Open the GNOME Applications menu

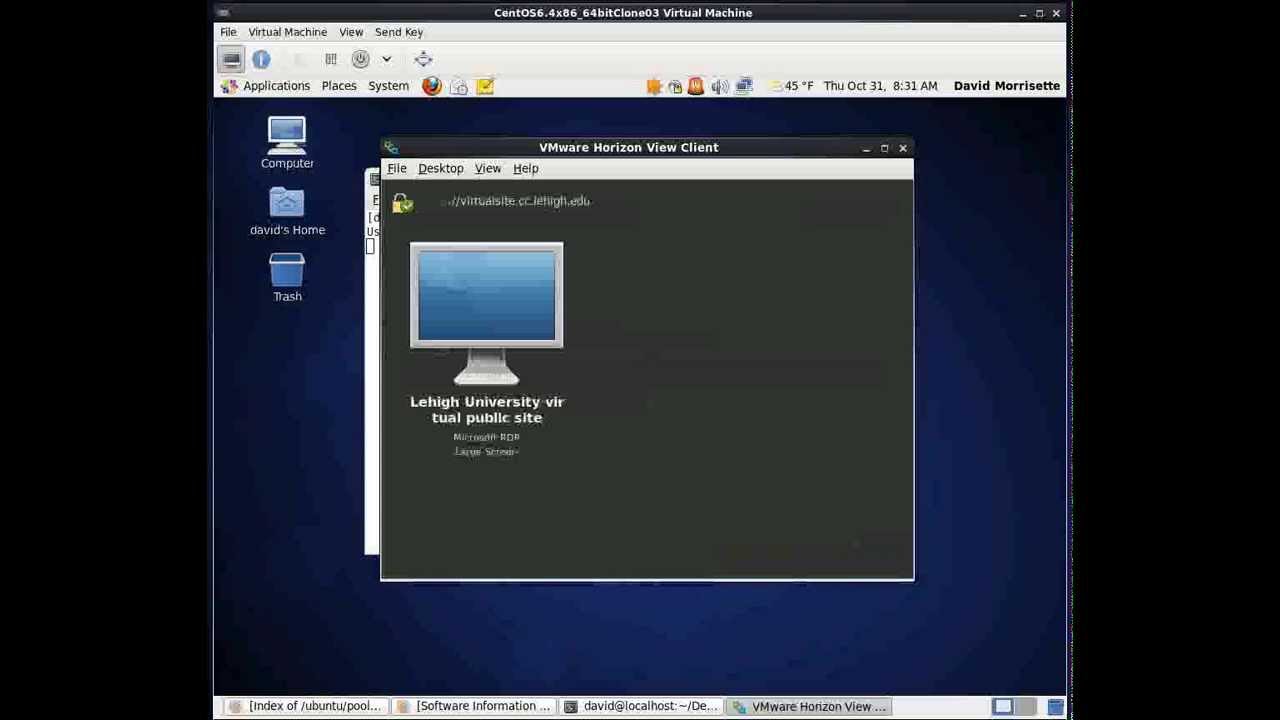click(265, 86)
